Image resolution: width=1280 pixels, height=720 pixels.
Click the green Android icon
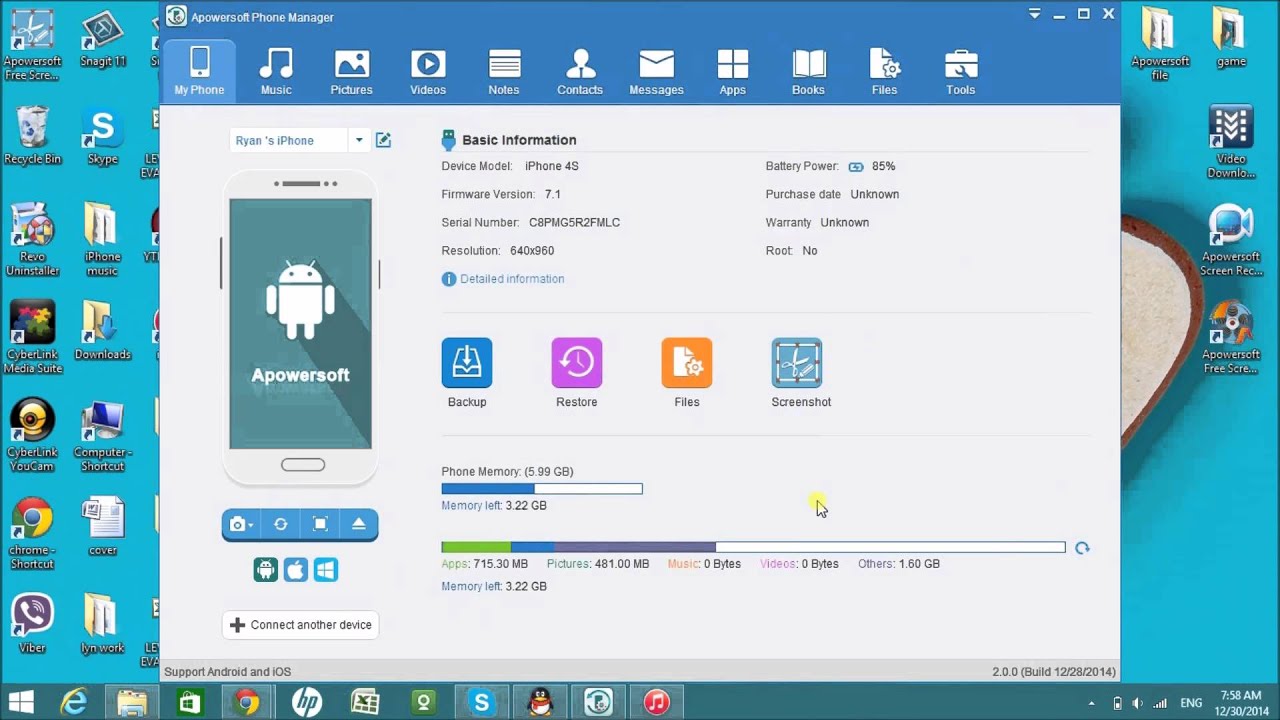pyautogui.click(x=265, y=570)
